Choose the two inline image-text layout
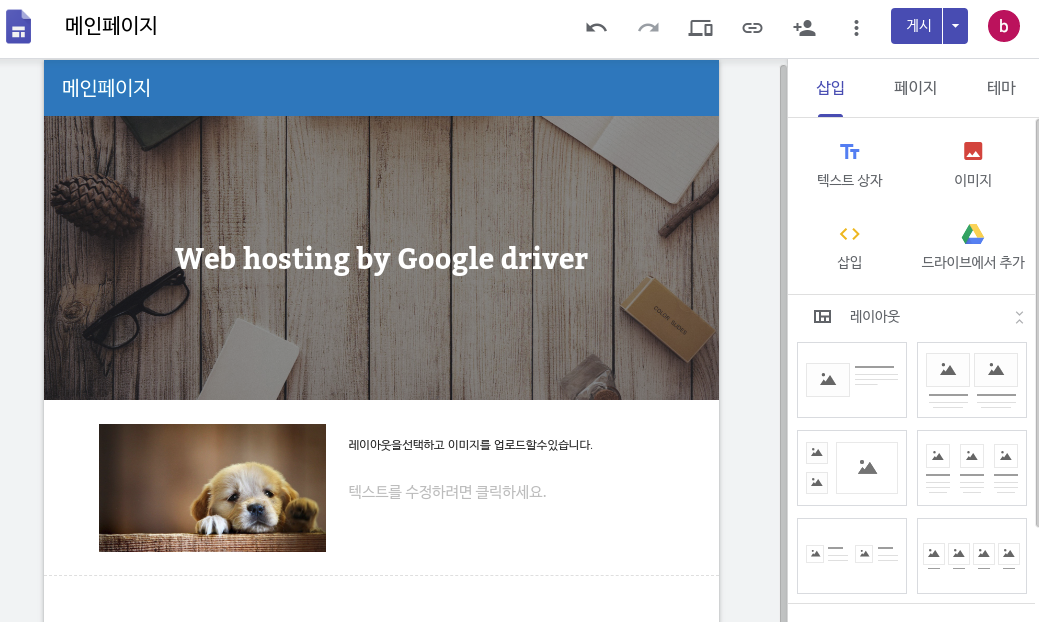 point(851,556)
